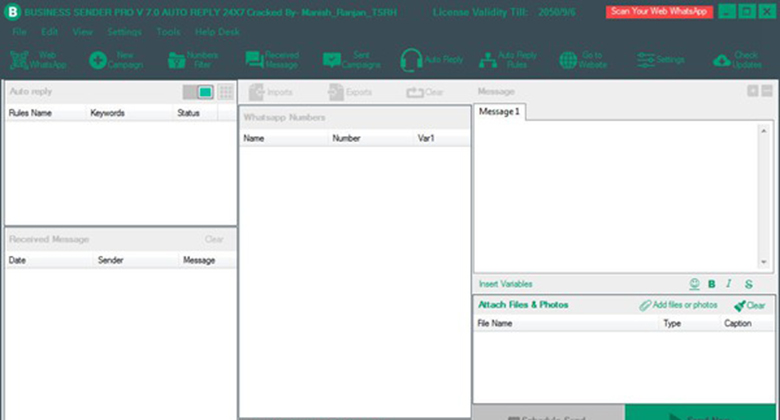The width and height of the screenshot is (780, 420).
Task: Open the Numbers Filter tool
Action: tap(193, 60)
